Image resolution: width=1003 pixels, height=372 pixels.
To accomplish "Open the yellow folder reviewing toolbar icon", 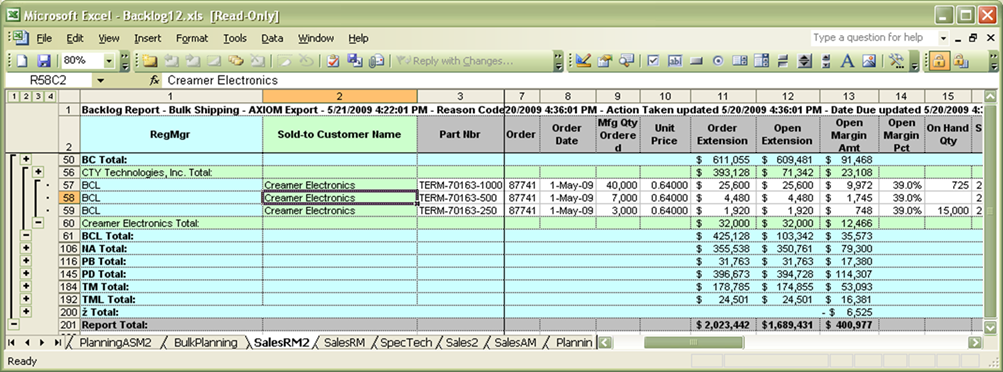I will (x=150, y=61).
